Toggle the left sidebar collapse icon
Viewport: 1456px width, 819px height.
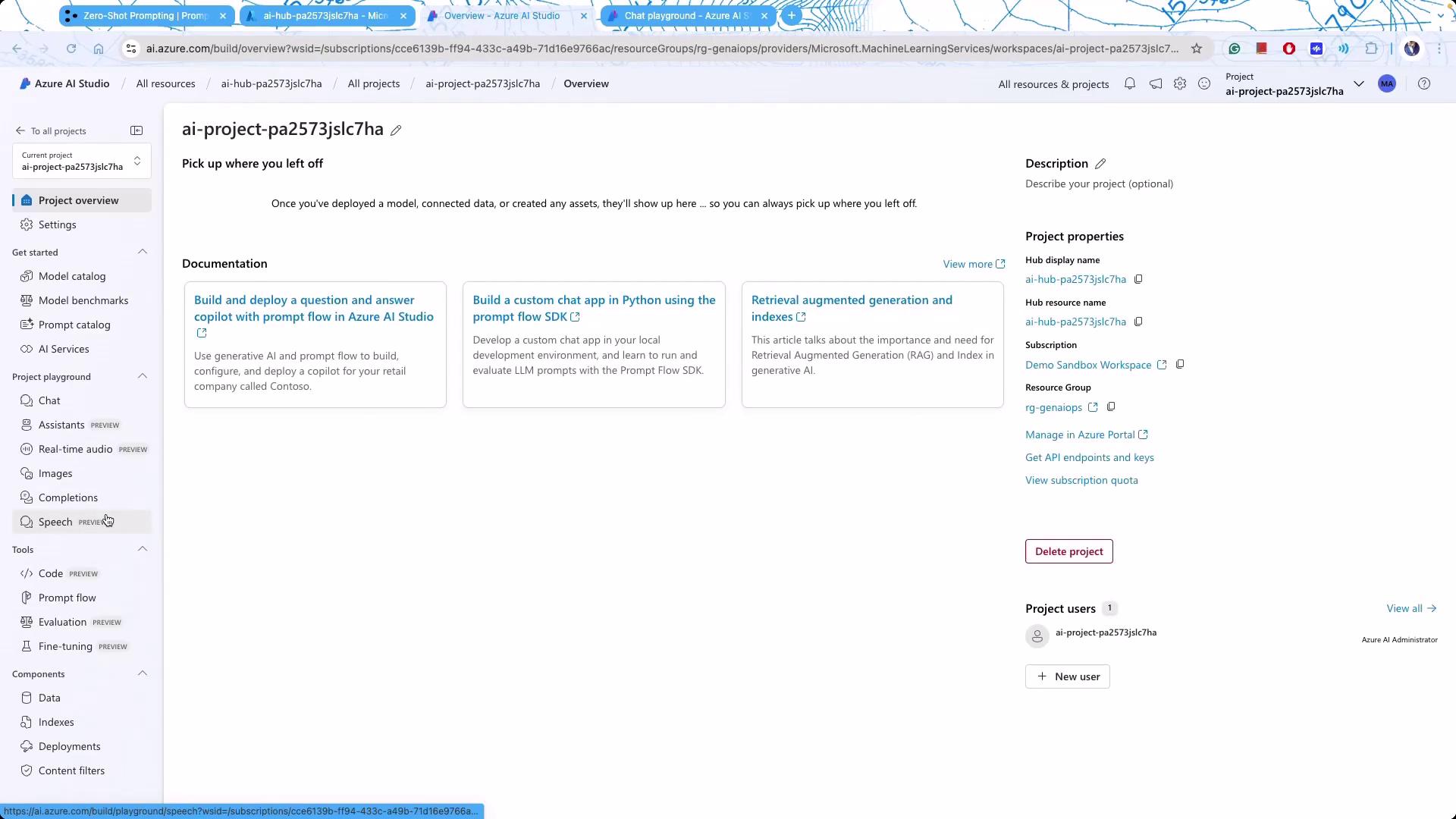click(x=136, y=130)
